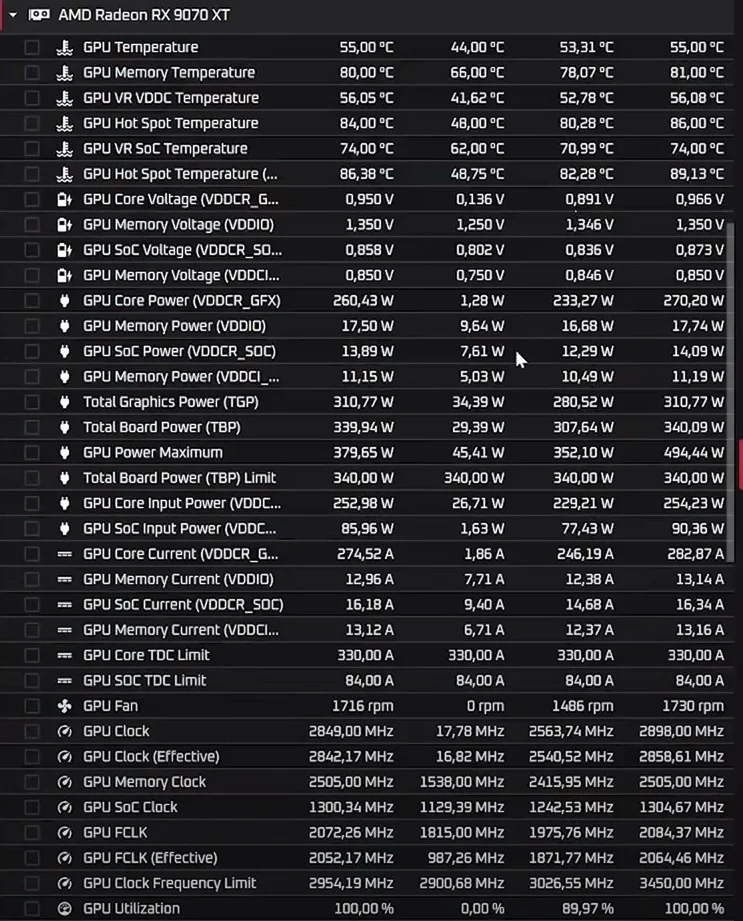Click the thermometer icon for GPU VR SoC Temperature
Viewport: 743px width, 921px height.
[x=65, y=149]
